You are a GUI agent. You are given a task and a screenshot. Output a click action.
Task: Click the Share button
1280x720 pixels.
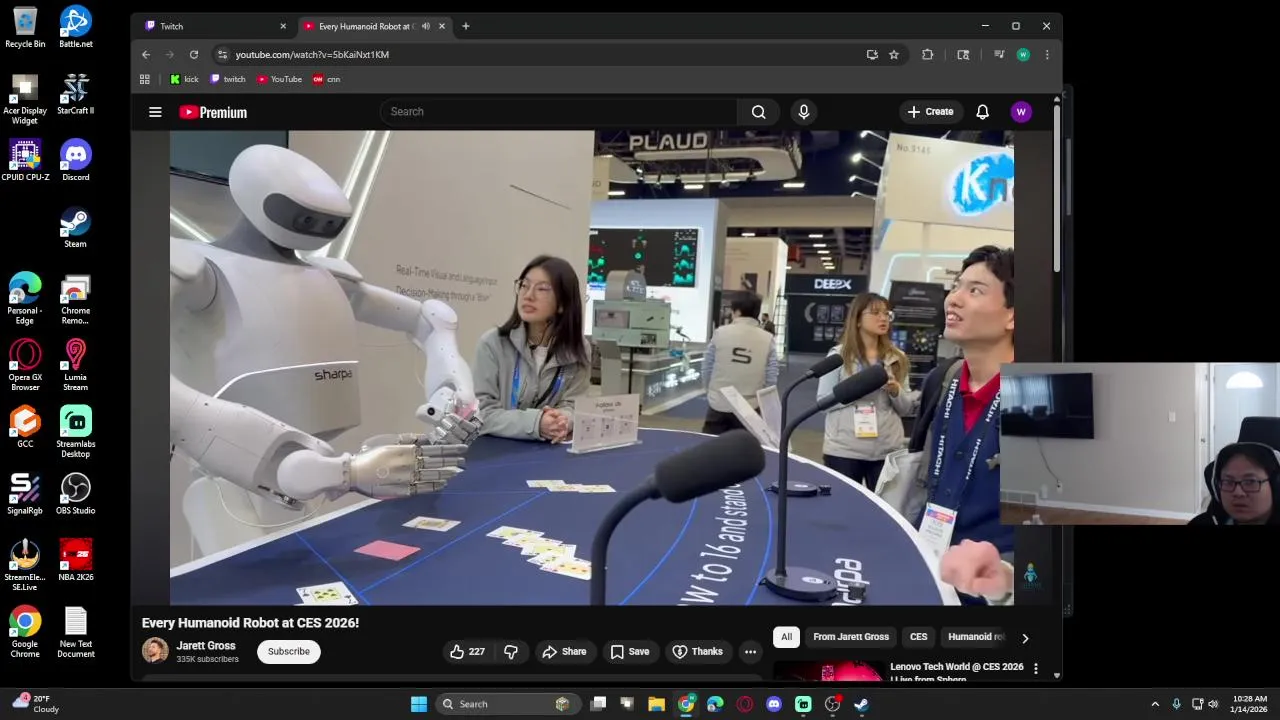564,652
